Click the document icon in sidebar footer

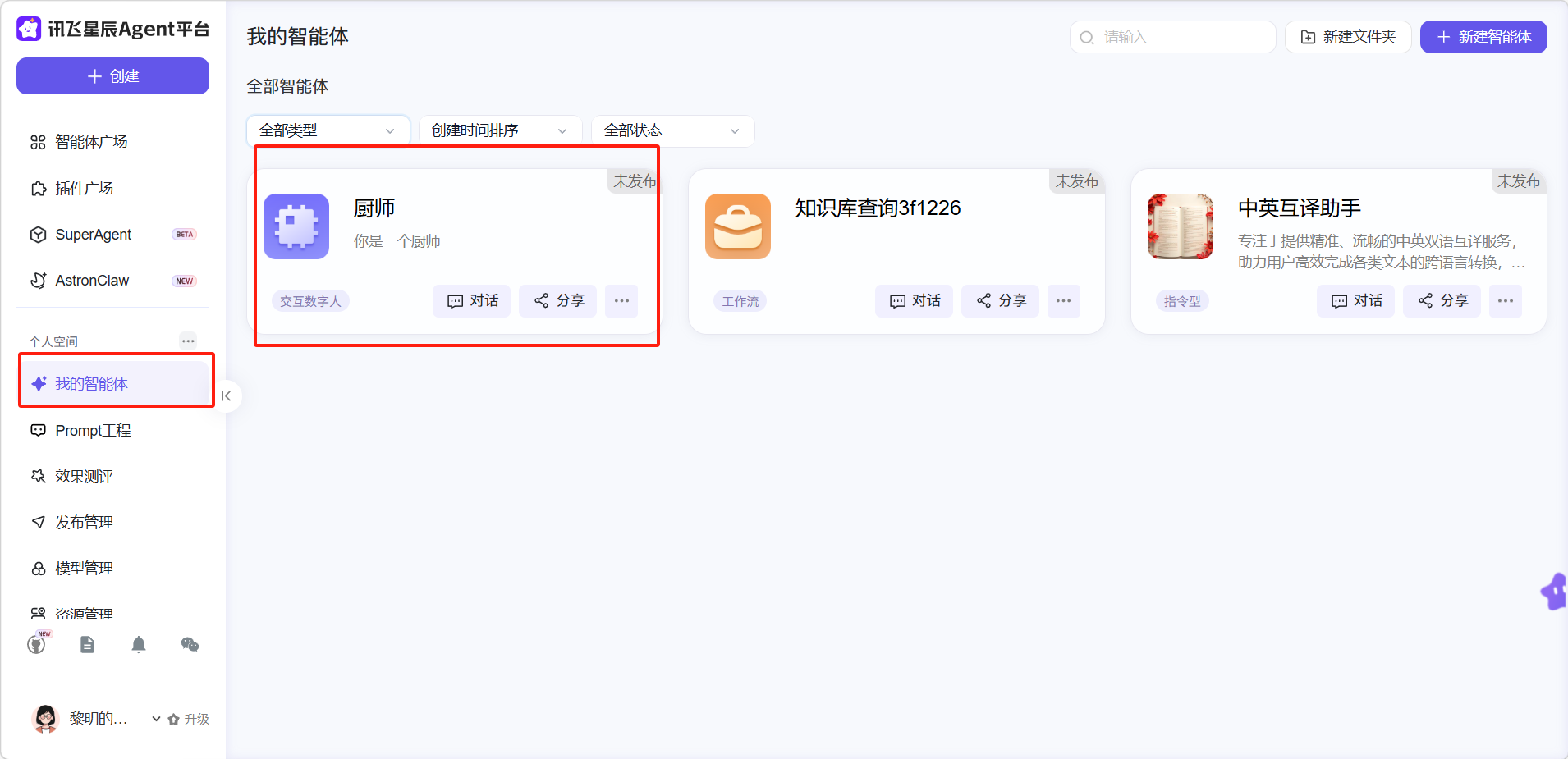coord(87,645)
